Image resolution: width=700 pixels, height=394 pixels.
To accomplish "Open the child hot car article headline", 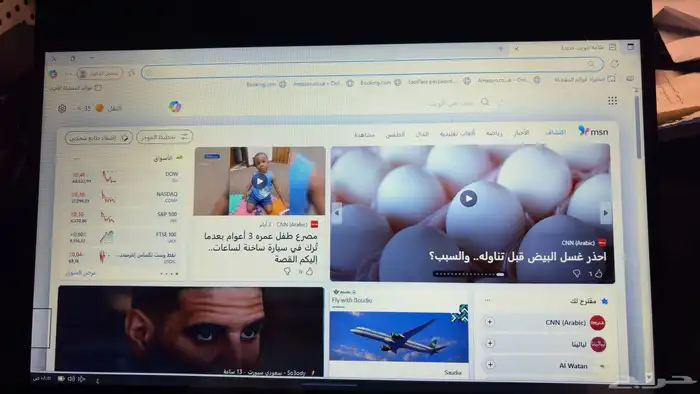I will coord(261,247).
